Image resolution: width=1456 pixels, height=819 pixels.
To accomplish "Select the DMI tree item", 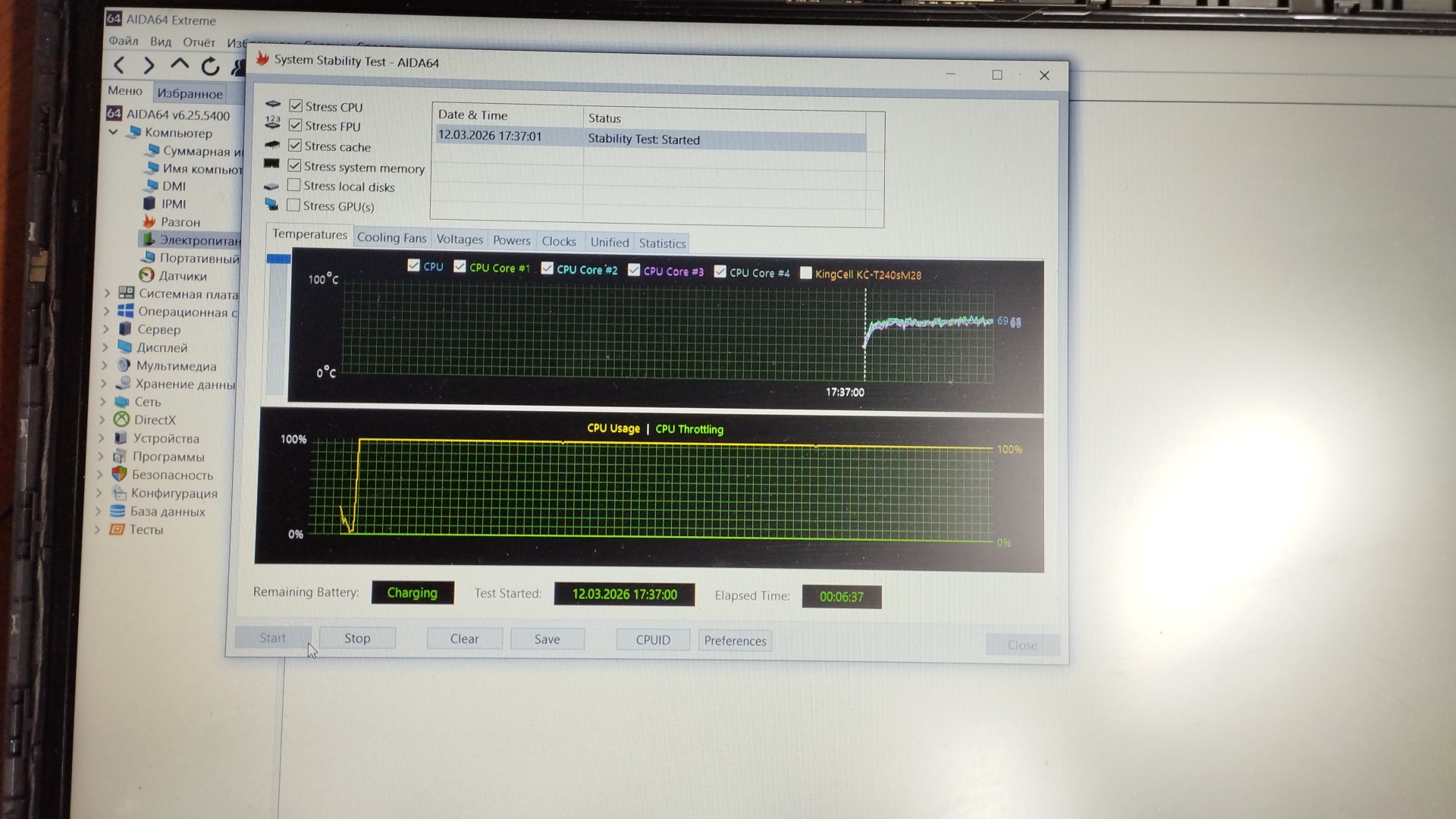I will tap(173, 187).
